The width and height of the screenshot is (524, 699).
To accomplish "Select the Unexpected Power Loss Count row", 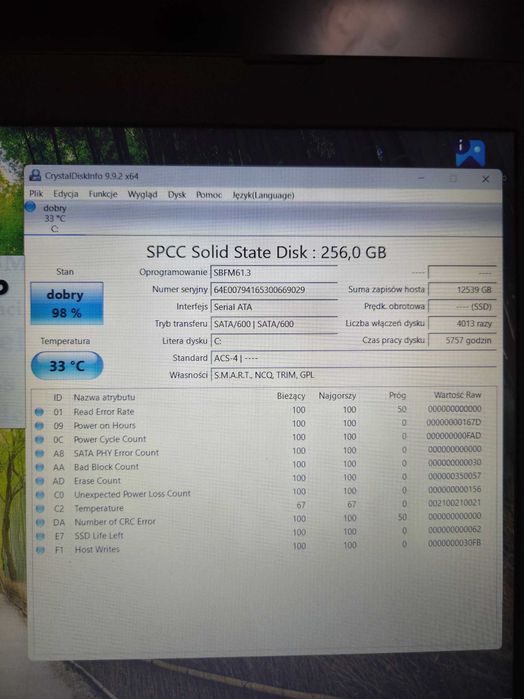I will [264, 493].
